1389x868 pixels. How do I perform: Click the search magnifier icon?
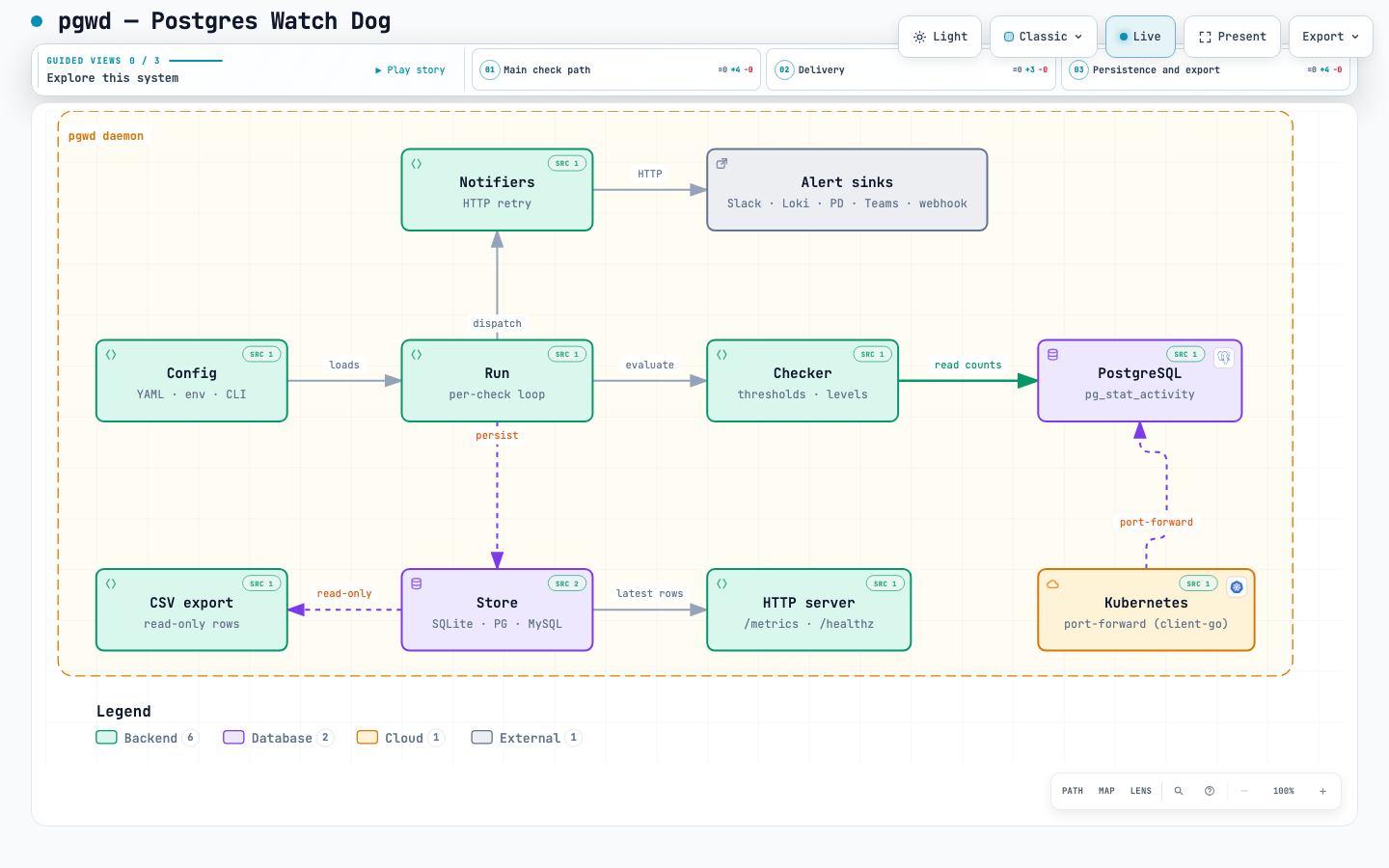(1179, 791)
